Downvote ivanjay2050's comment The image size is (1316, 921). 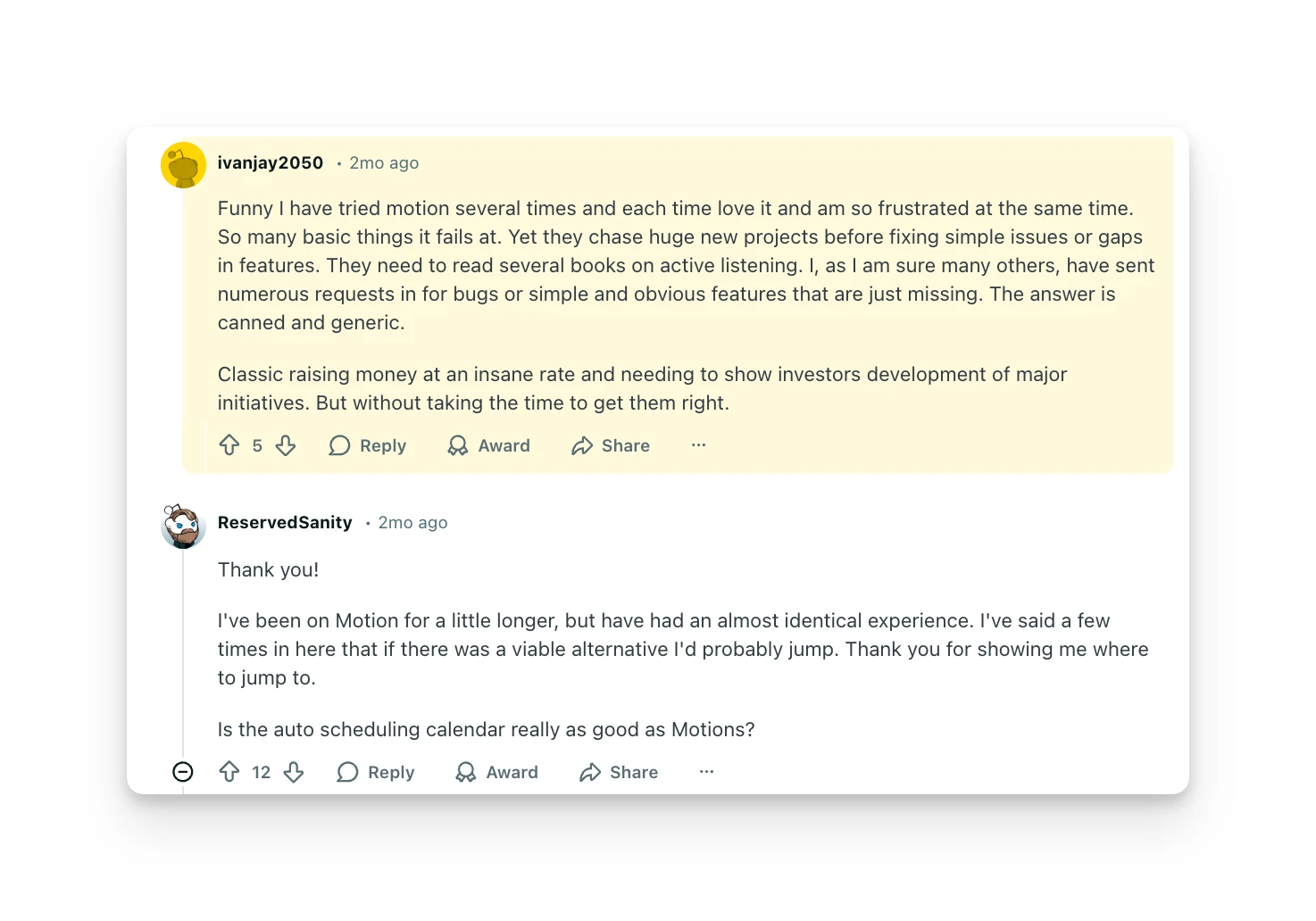286,445
